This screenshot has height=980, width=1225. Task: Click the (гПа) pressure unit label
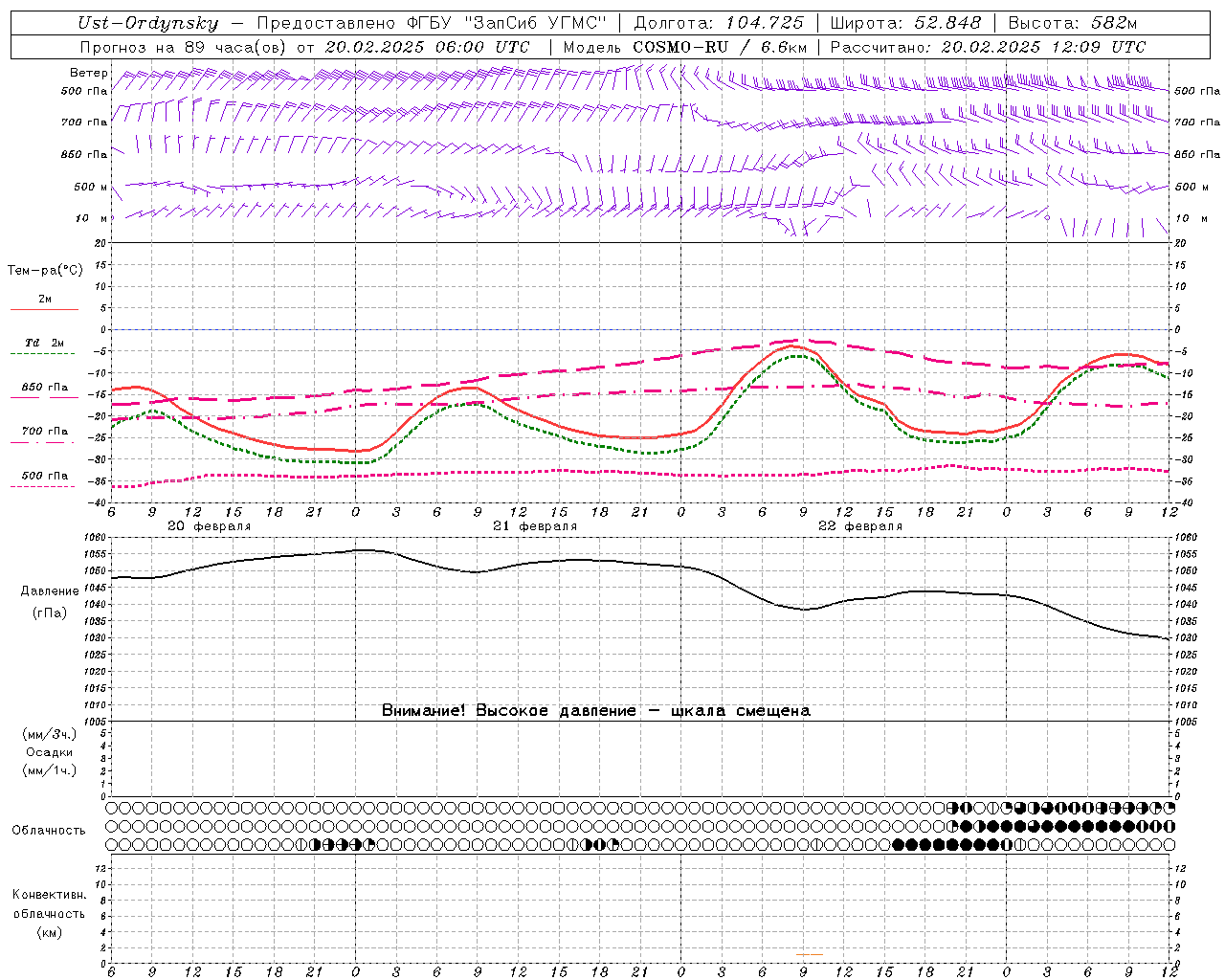click(50, 612)
